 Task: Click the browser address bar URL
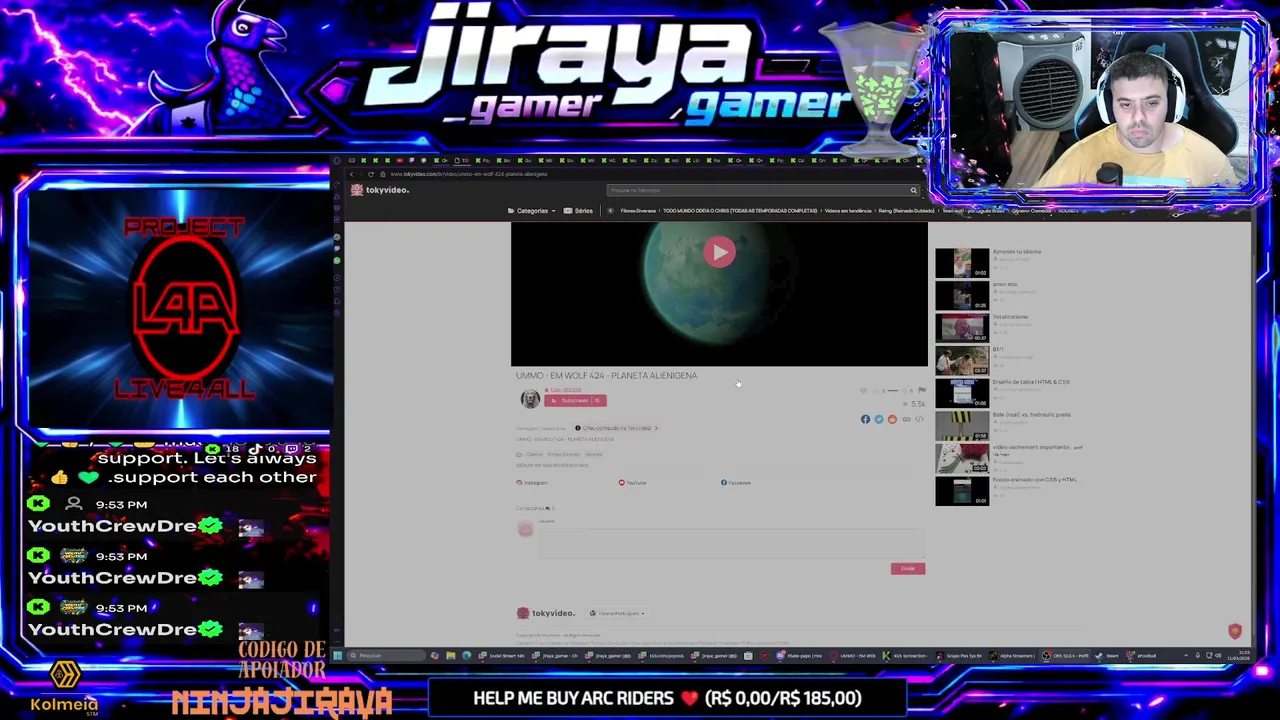click(468, 174)
